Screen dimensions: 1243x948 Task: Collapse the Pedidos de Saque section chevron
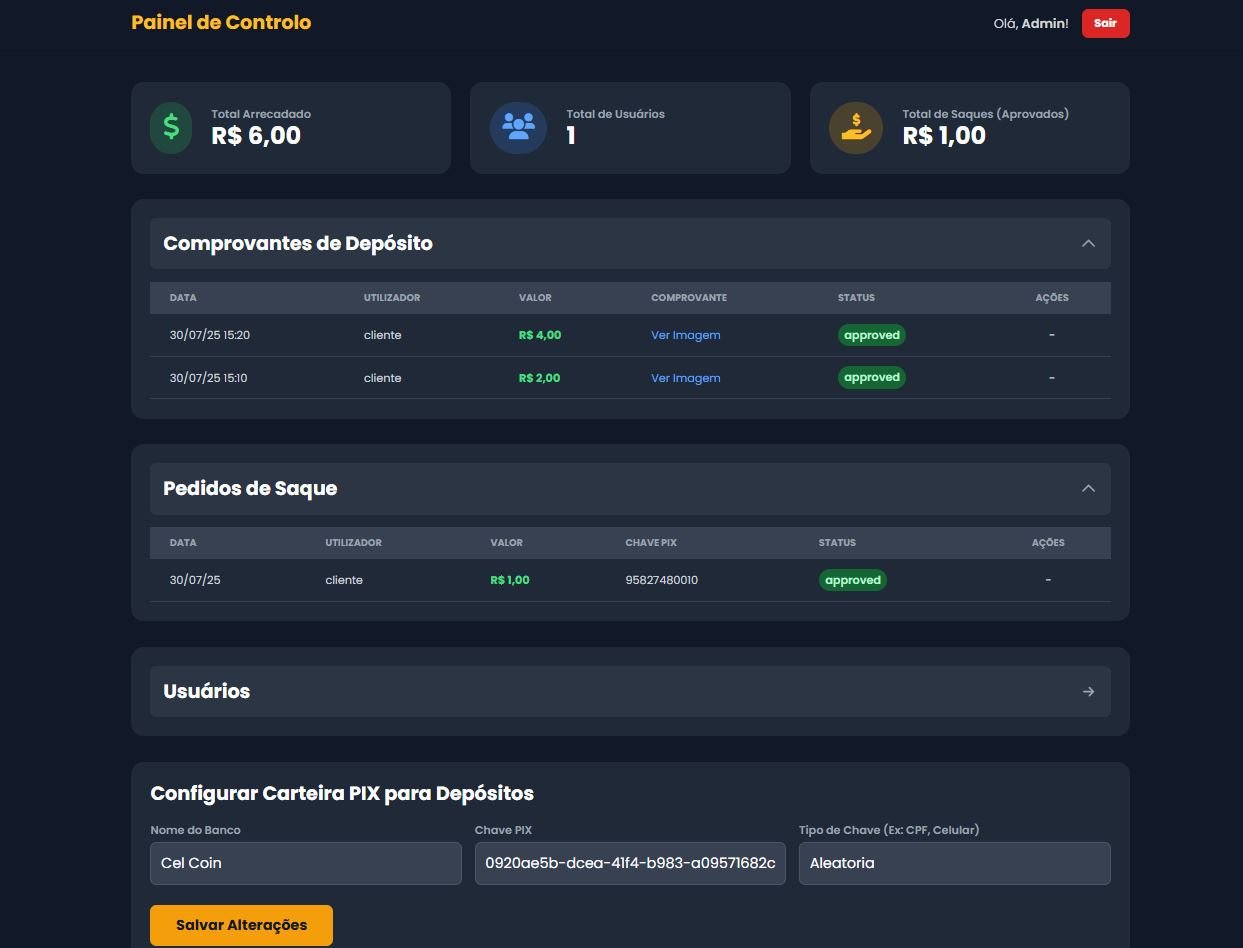pos(1088,489)
